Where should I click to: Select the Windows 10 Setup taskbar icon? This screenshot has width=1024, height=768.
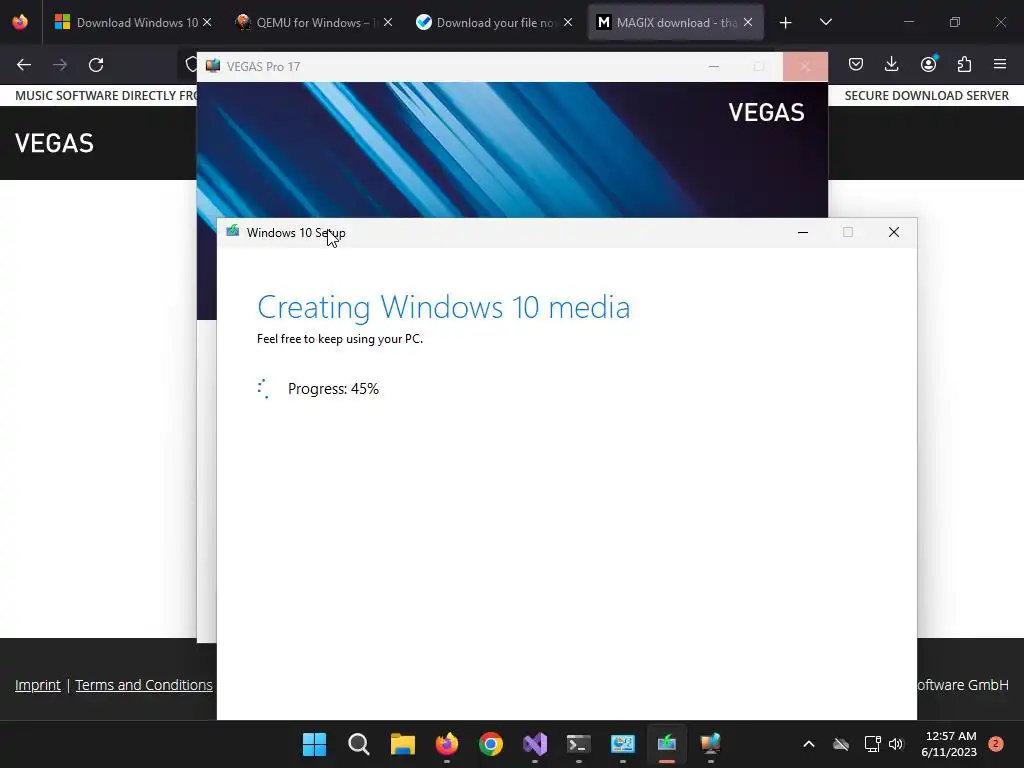click(x=667, y=744)
